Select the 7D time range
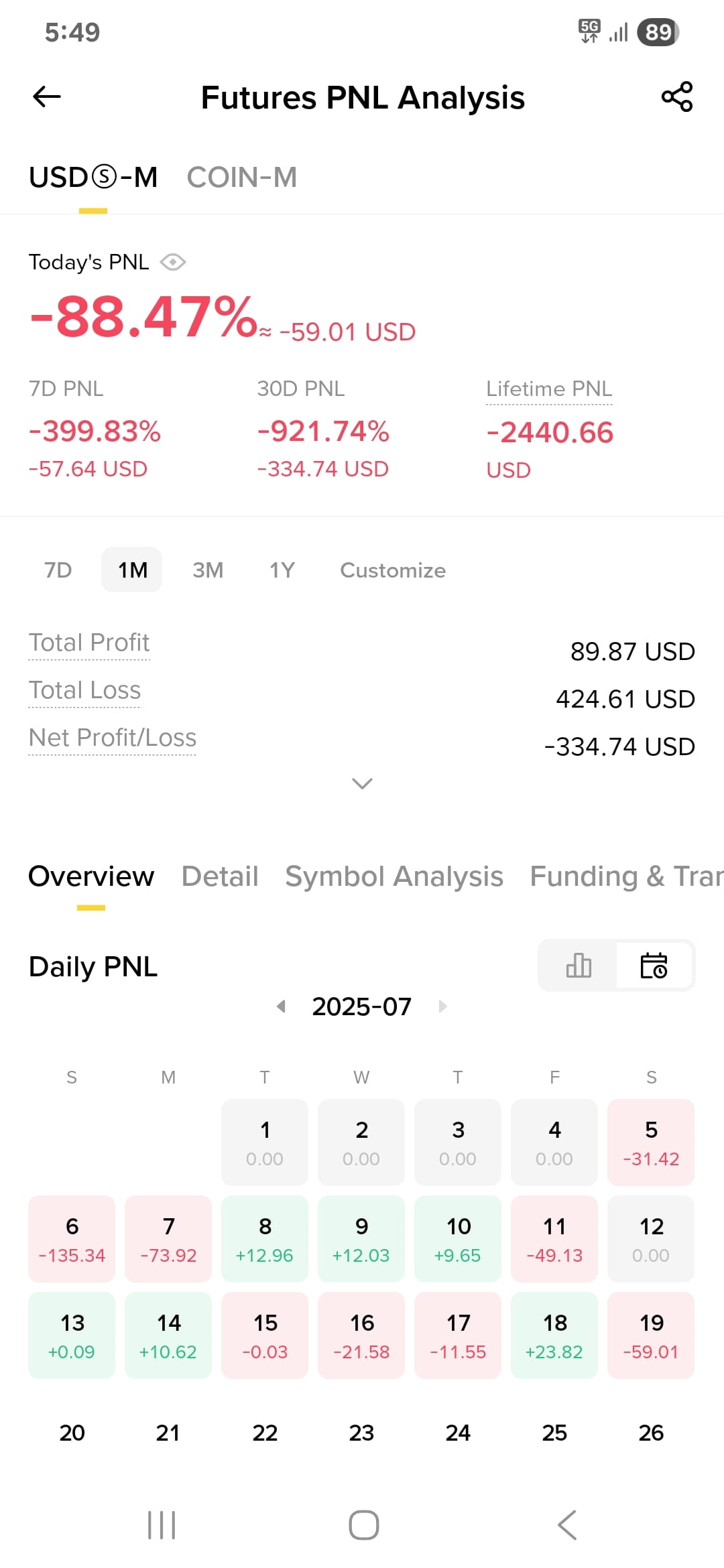Image resolution: width=724 pixels, height=1568 pixels. click(x=58, y=570)
